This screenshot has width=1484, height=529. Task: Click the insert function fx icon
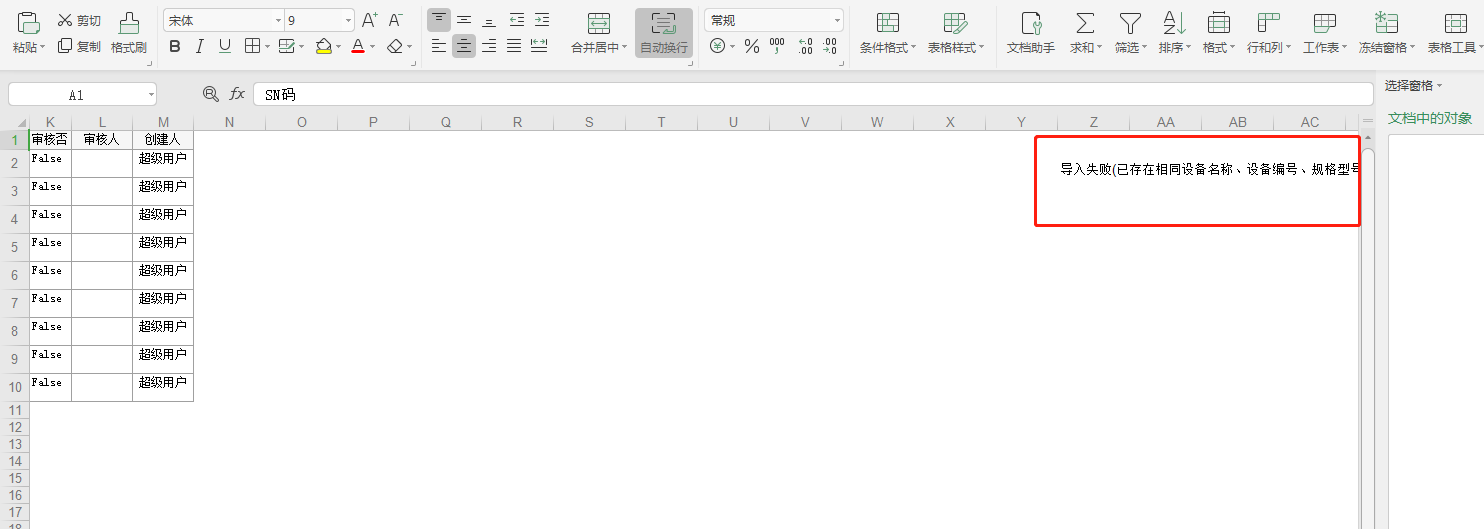237,94
